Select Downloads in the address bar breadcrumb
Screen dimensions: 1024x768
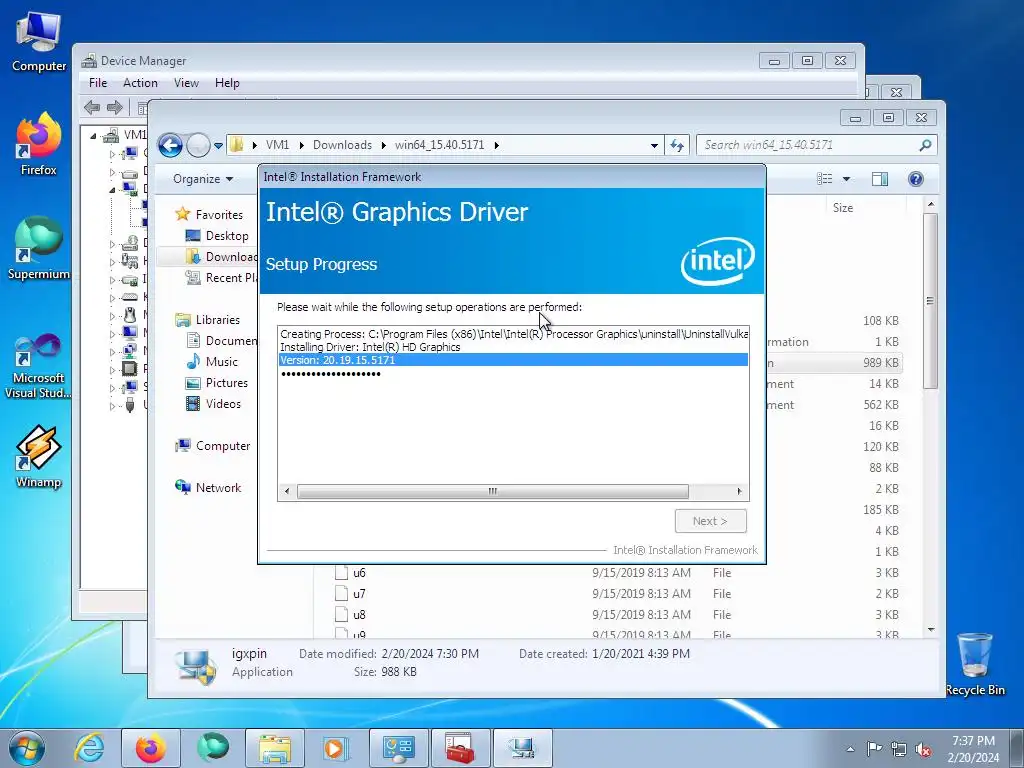point(342,145)
